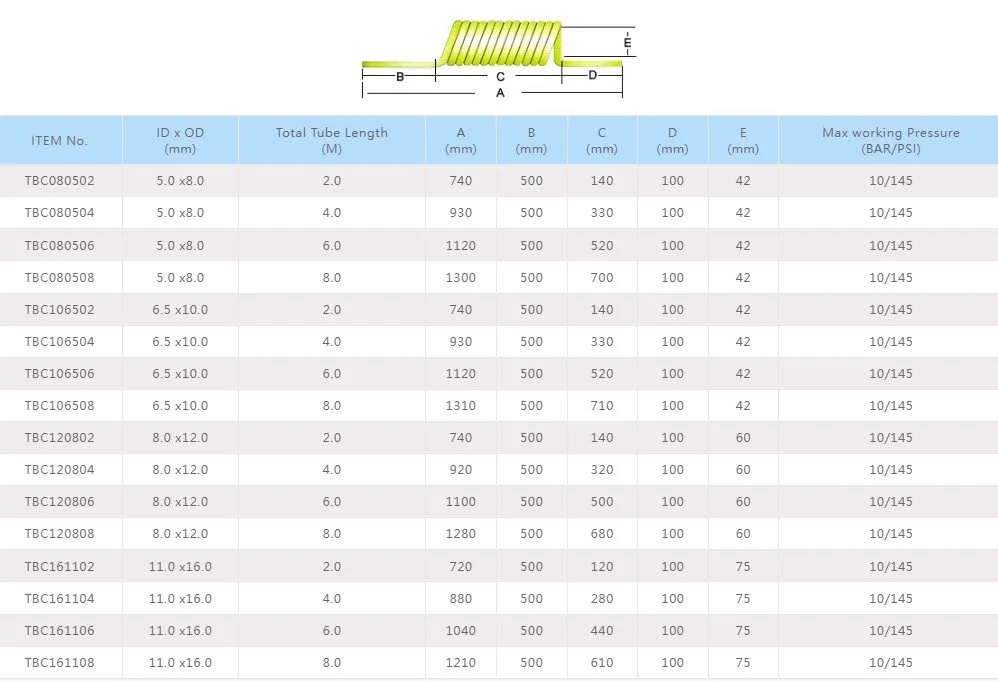This screenshot has width=998, height=685.
Task: Click the A value 1300 for TBC080508
Action: tap(461, 278)
